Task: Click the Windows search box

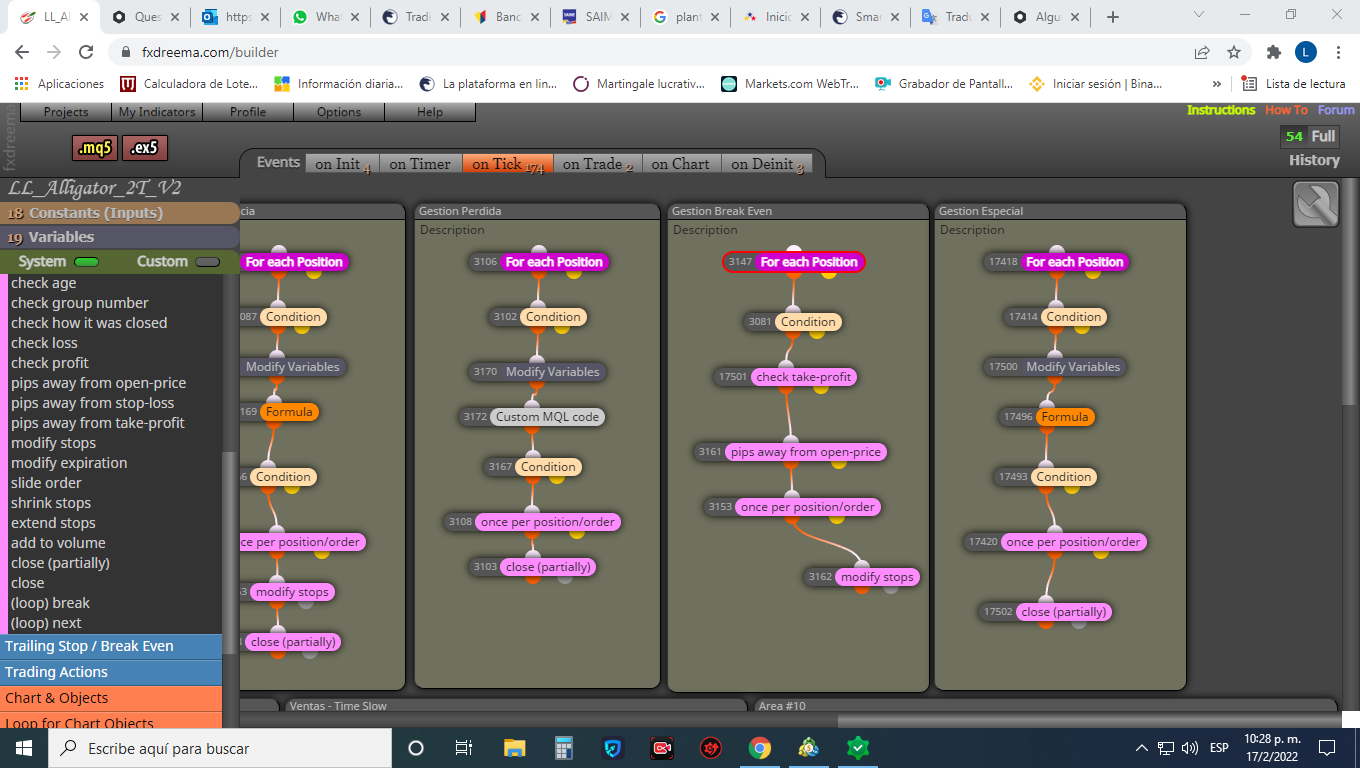Action: point(220,748)
